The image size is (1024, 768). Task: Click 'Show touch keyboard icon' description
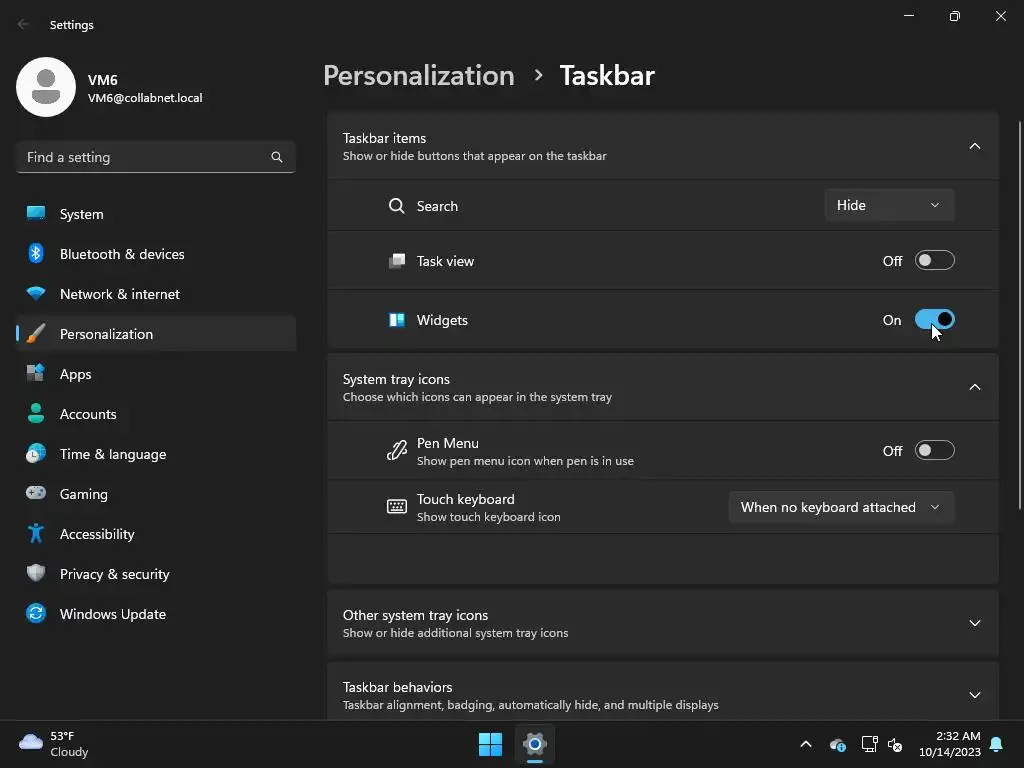488,517
